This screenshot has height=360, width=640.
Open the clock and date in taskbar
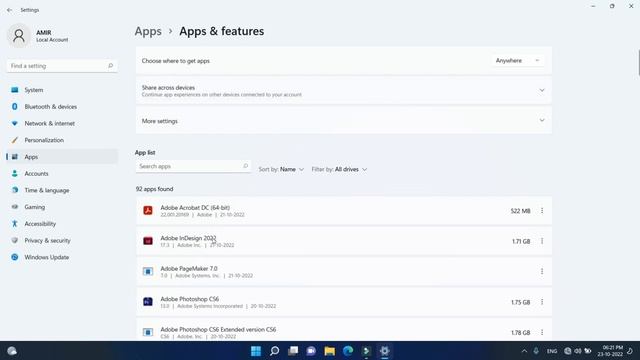tap(610, 351)
